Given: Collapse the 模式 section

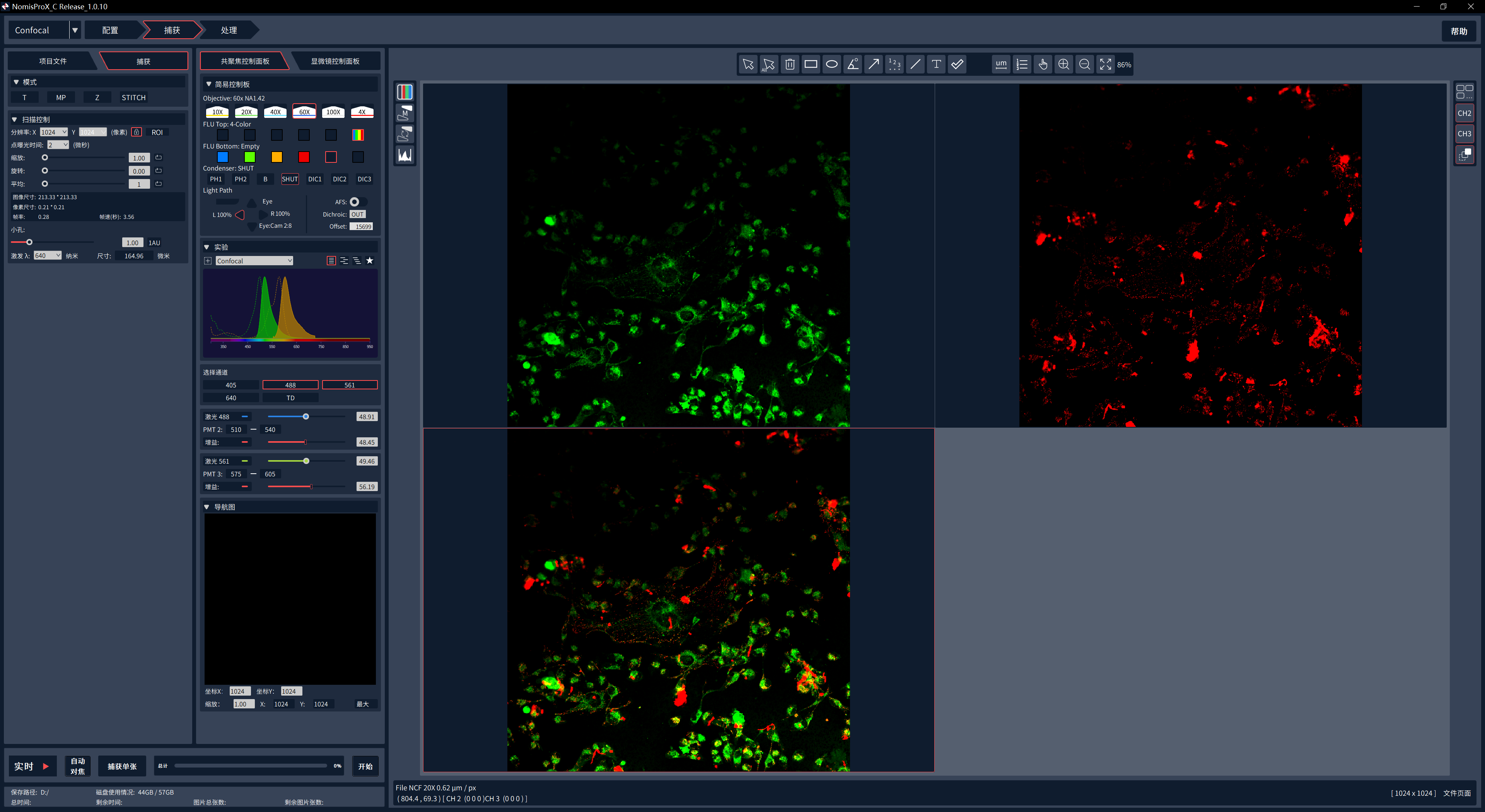Looking at the screenshot, I should (x=16, y=82).
